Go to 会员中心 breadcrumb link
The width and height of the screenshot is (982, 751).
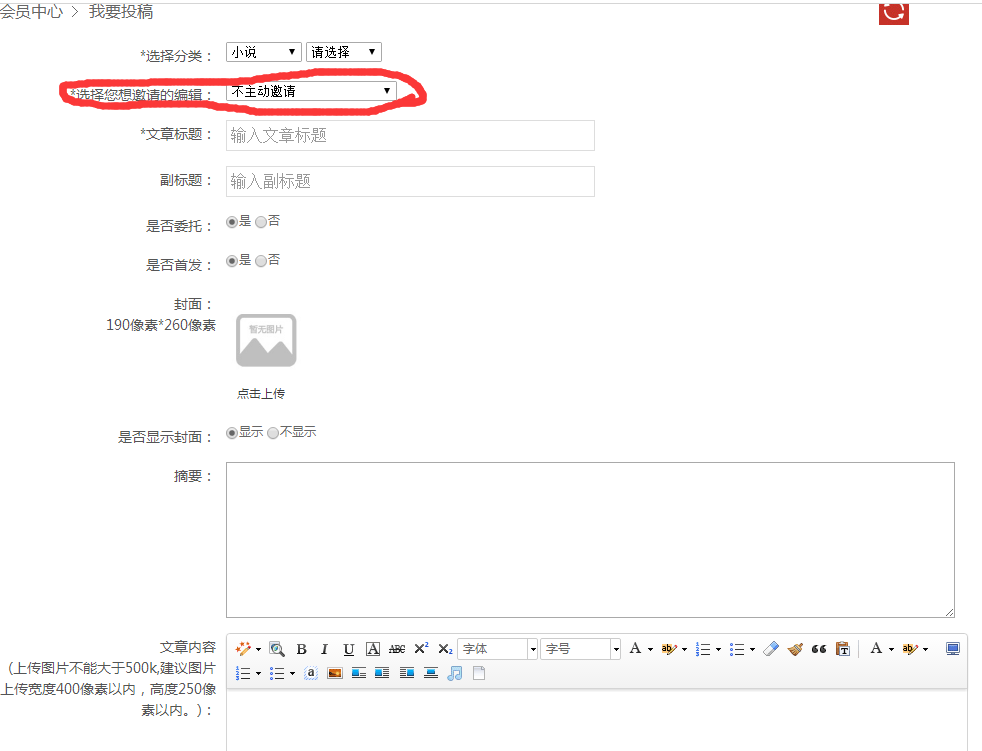(x=30, y=12)
